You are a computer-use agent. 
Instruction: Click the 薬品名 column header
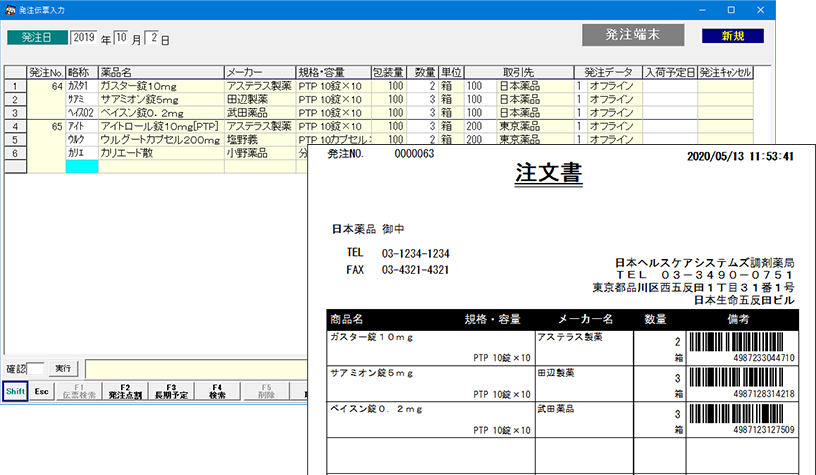[161, 72]
